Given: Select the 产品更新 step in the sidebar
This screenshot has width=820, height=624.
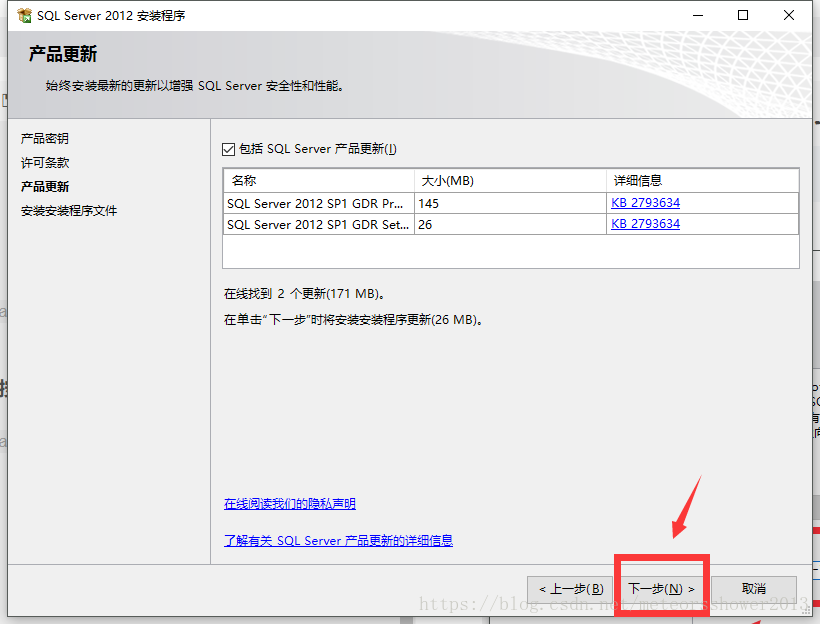Looking at the screenshot, I should (x=45, y=187).
